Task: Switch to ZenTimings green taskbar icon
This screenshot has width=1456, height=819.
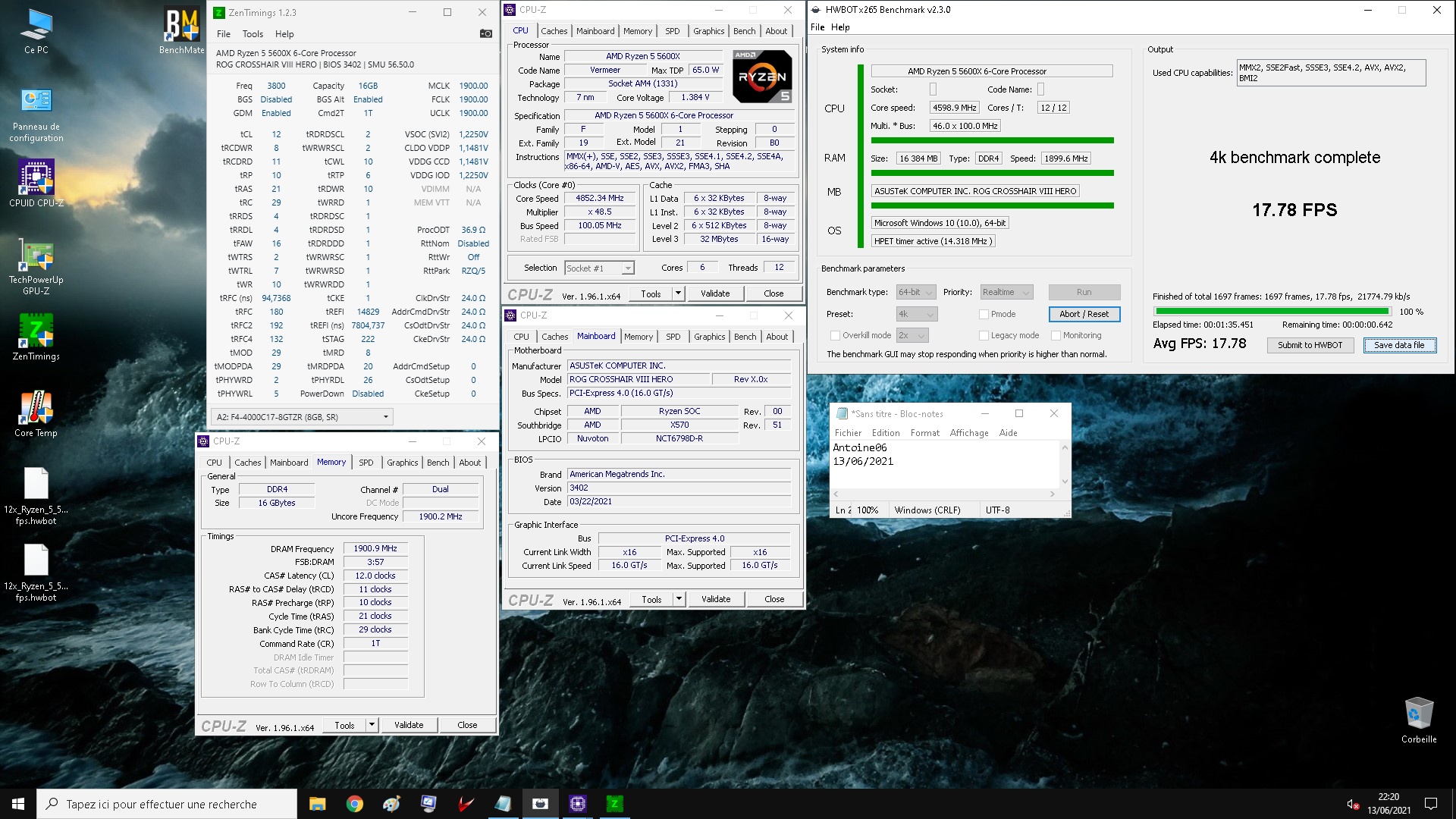Action: [x=614, y=803]
